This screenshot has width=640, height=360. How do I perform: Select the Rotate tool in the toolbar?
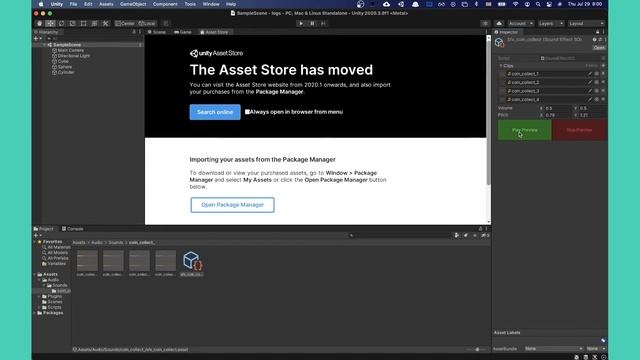point(62,24)
